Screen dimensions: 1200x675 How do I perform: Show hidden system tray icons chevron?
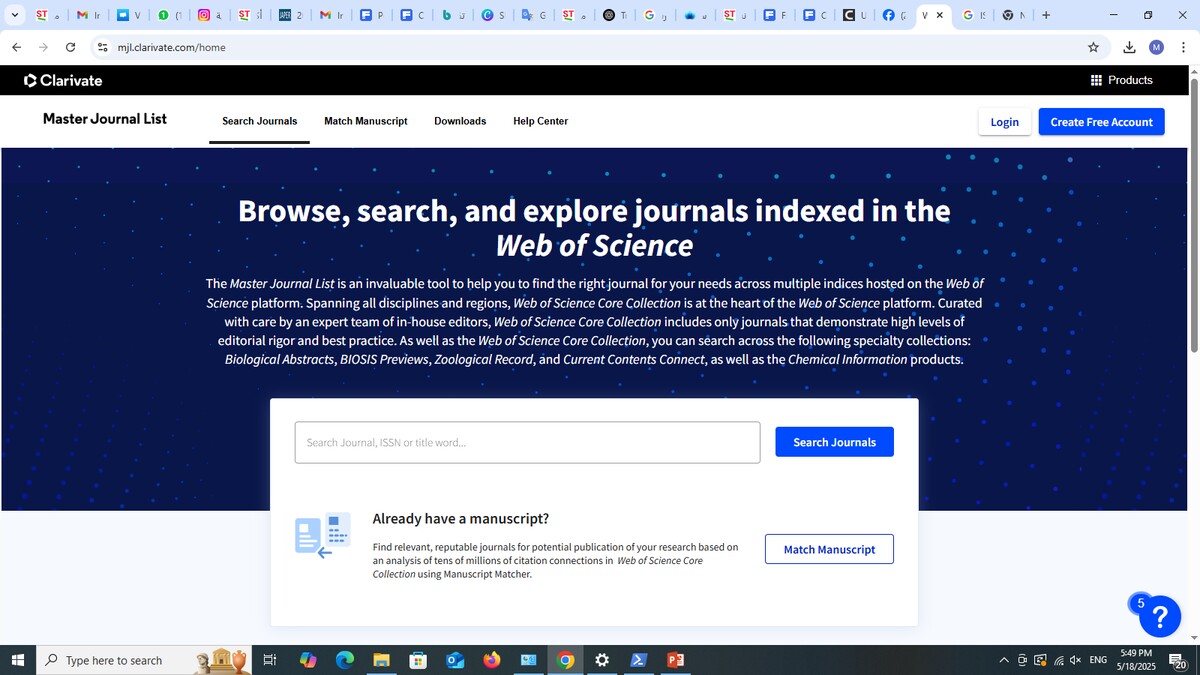(1004, 660)
